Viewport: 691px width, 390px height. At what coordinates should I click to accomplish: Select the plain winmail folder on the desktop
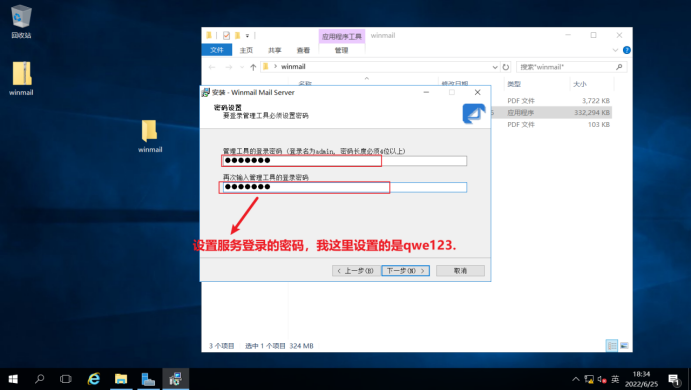[x=150, y=136]
